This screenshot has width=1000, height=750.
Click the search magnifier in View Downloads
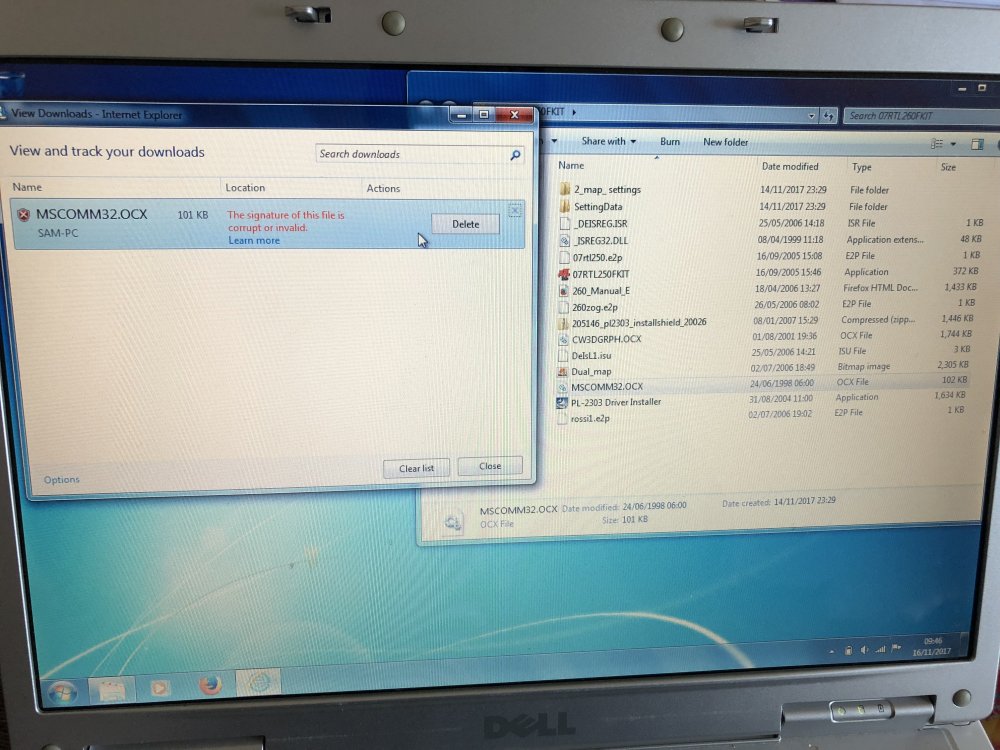click(x=516, y=155)
